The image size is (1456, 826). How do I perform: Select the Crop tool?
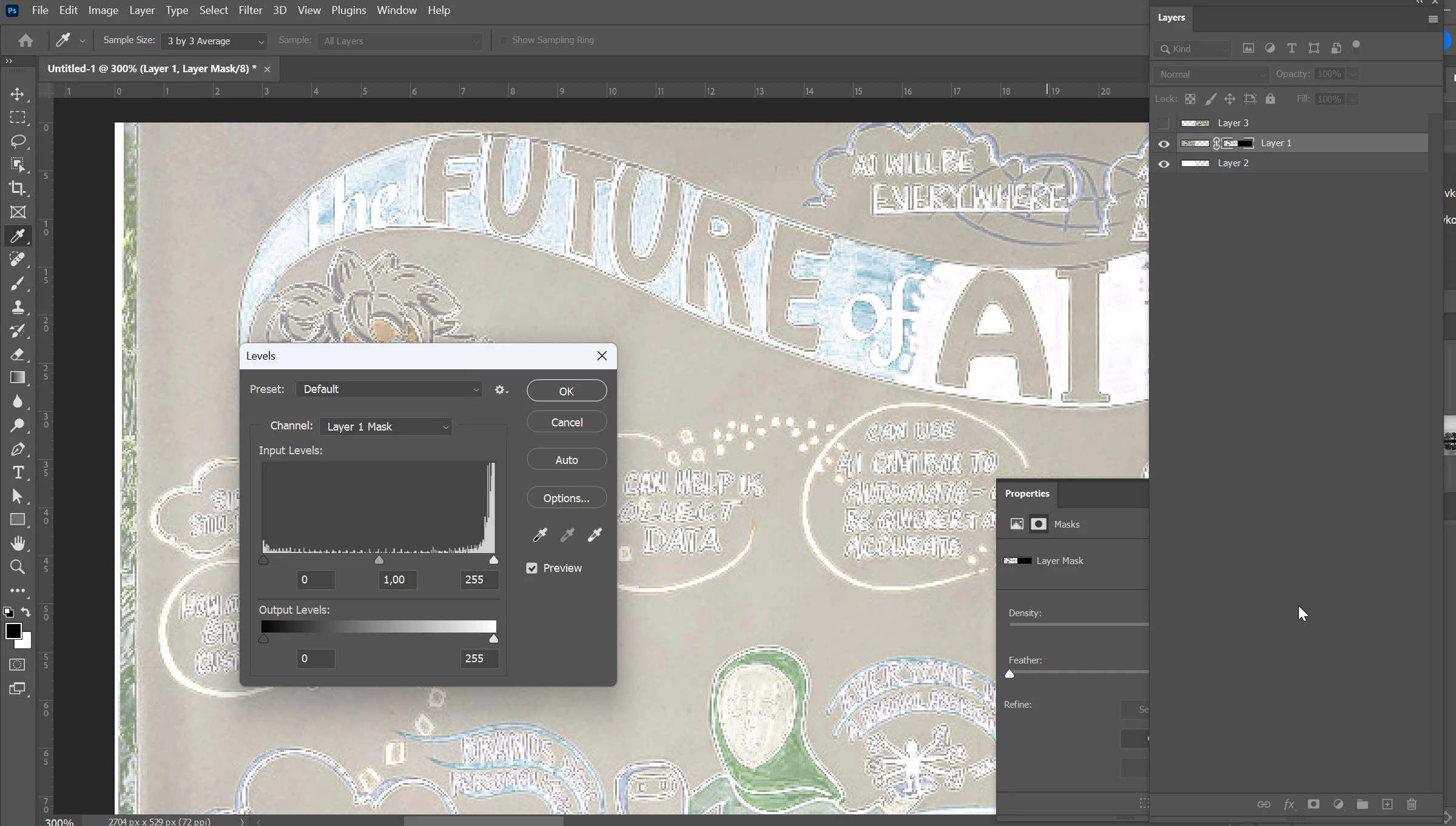click(x=17, y=188)
